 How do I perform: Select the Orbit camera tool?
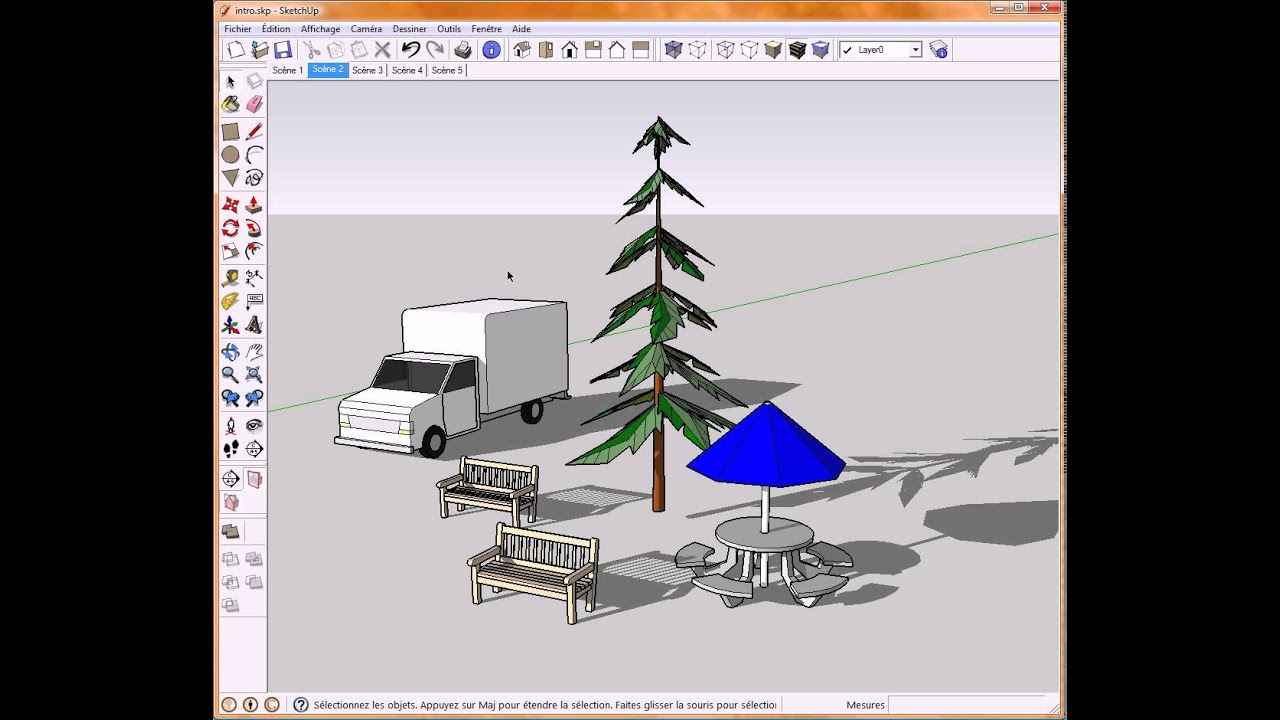click(230, 351)
